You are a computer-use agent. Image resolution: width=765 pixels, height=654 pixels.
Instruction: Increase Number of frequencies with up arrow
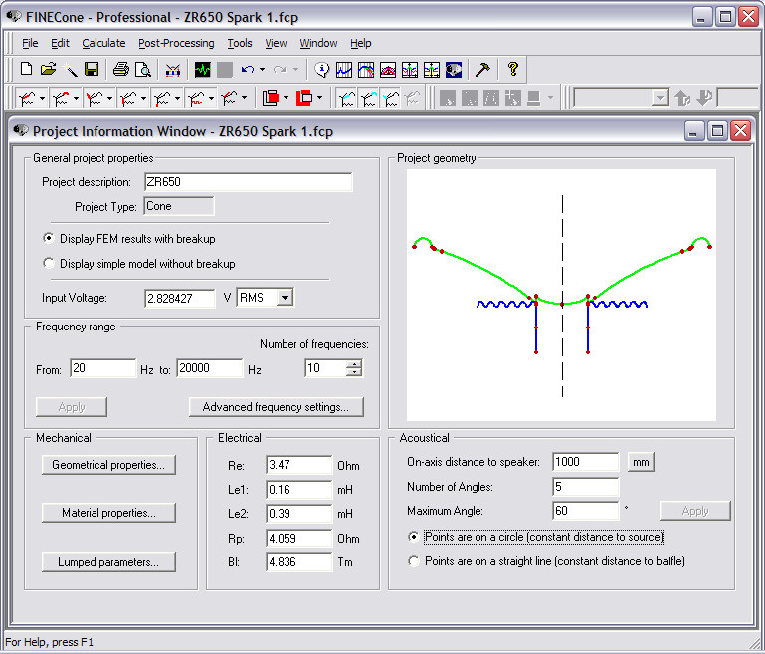[x=354, y=363]
